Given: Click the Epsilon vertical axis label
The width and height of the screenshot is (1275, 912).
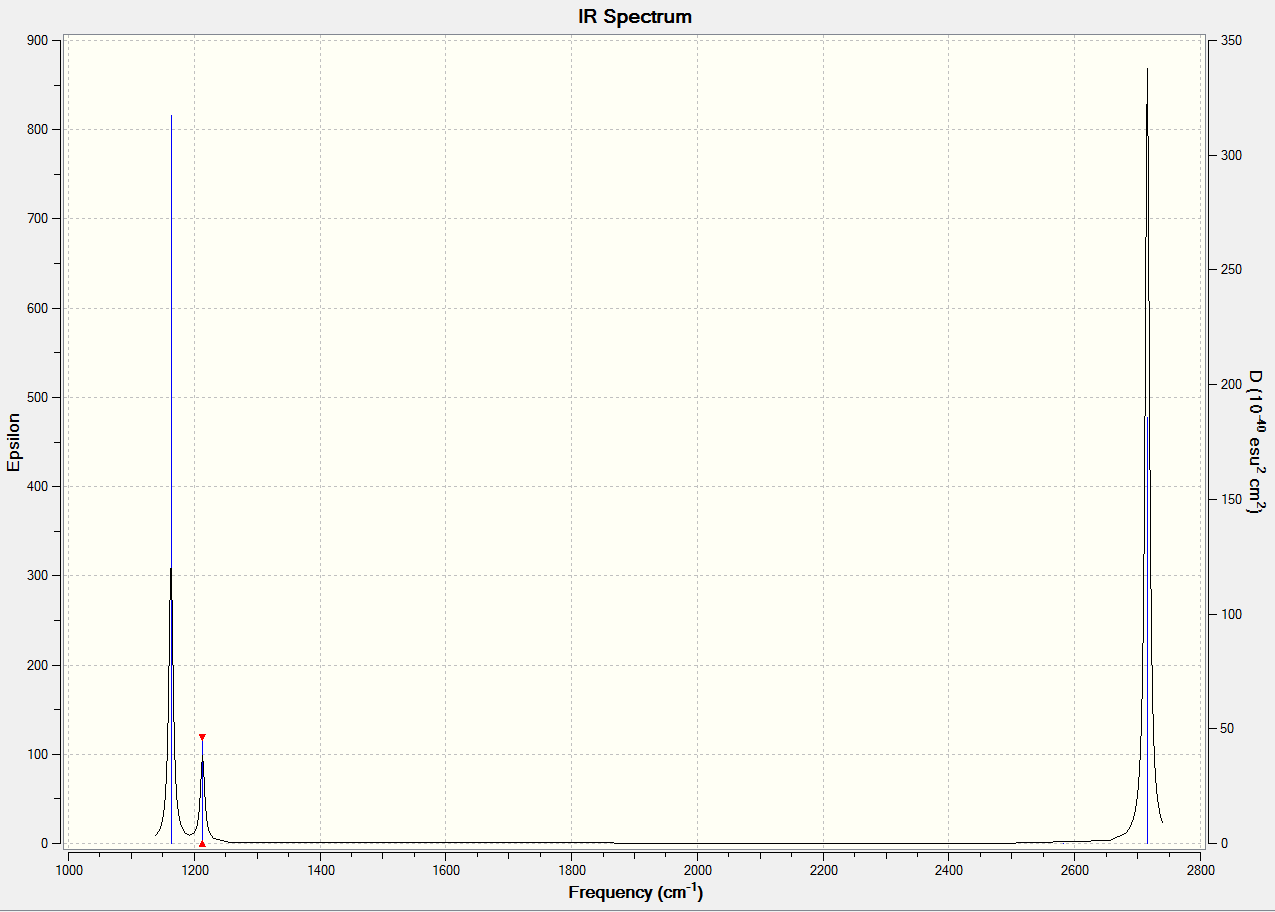Looking at the screenshot, I should tap(14, 442).
